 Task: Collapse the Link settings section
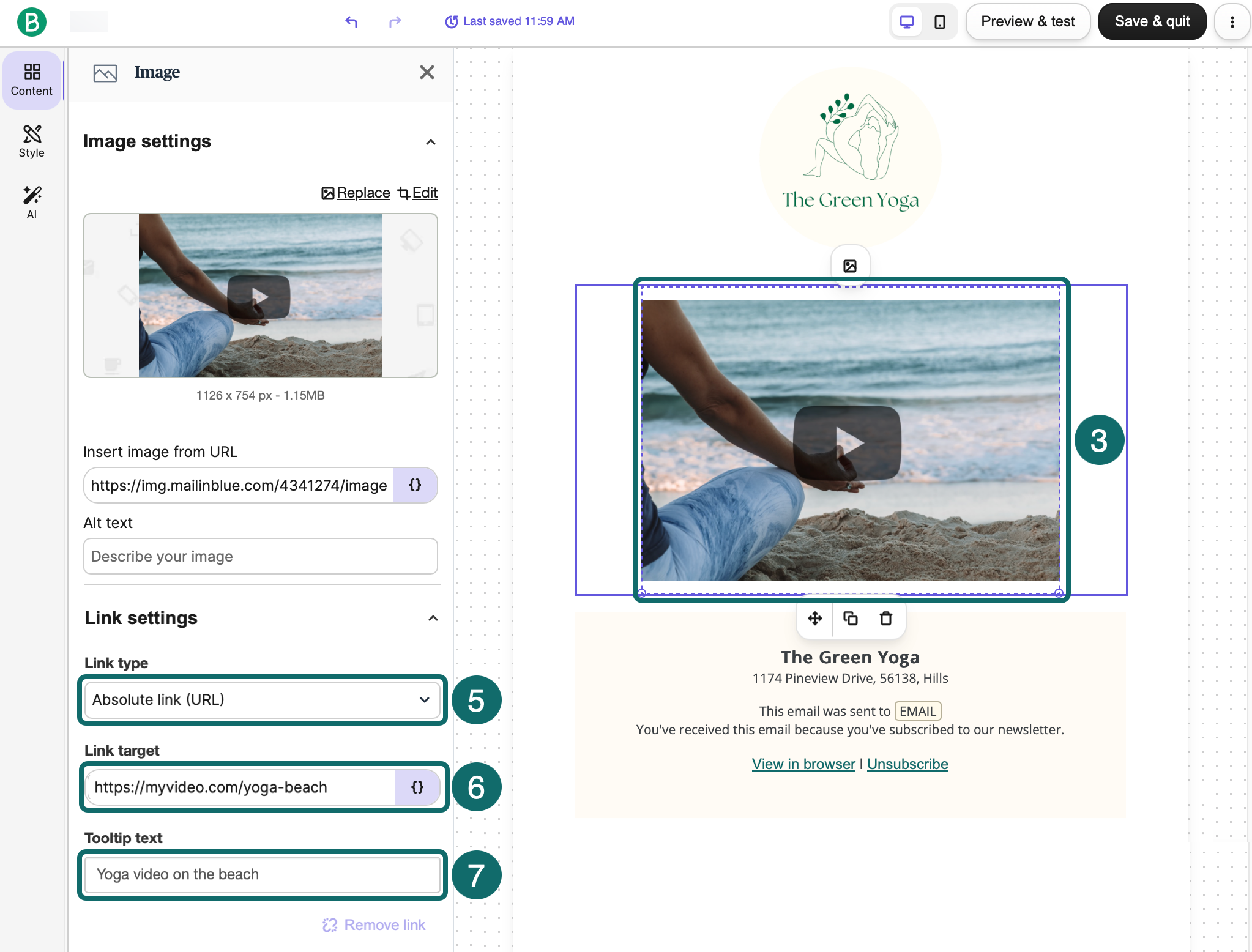(433, 618)
